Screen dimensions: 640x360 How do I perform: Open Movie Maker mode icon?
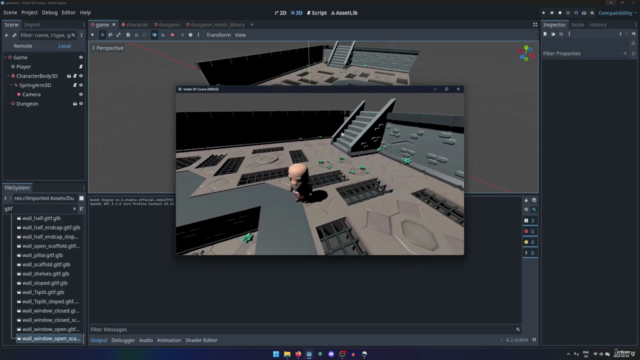[x=592, y=13]
